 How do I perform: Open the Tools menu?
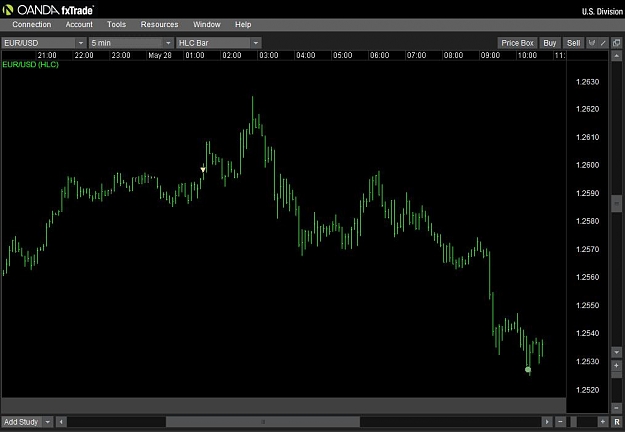coord(116,24)
